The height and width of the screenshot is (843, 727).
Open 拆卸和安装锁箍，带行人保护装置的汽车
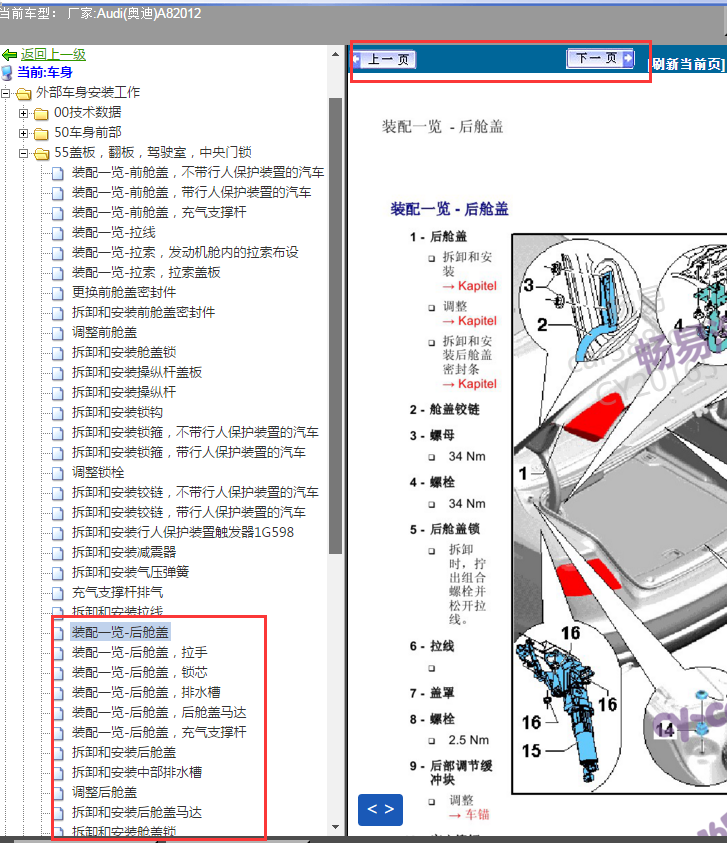pos(189,452)
